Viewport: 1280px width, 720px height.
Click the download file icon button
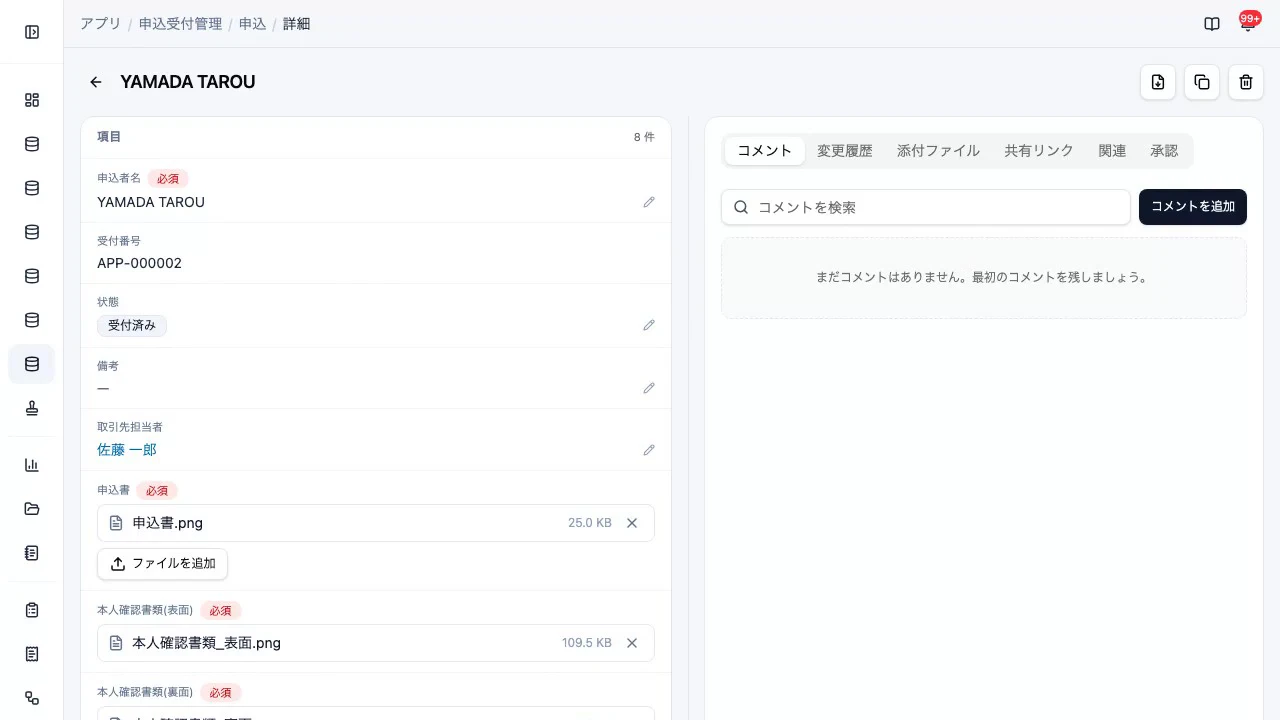click(x=1158, y=82)
